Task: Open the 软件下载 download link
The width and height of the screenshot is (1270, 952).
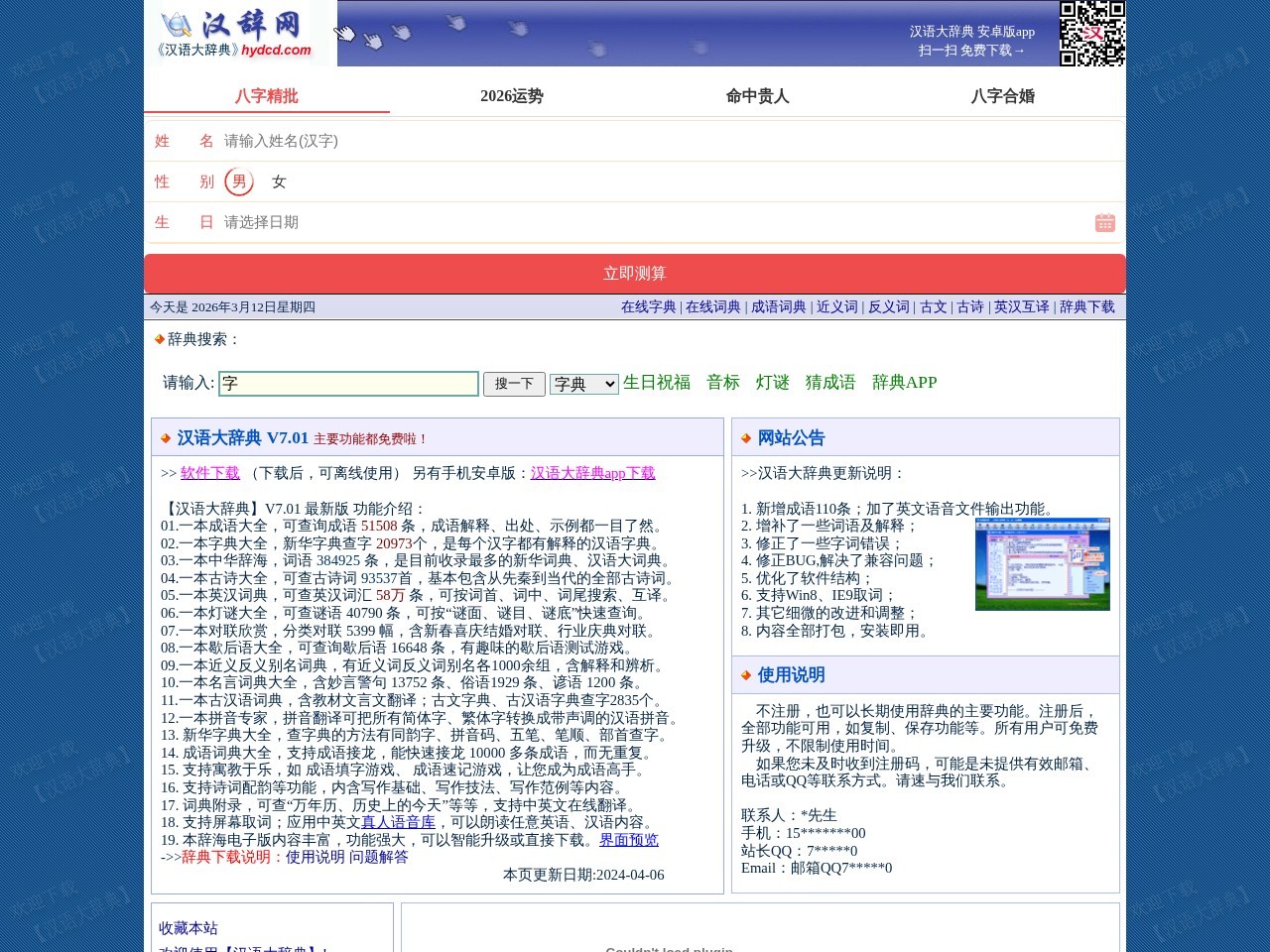Action: tap(209, 473)
